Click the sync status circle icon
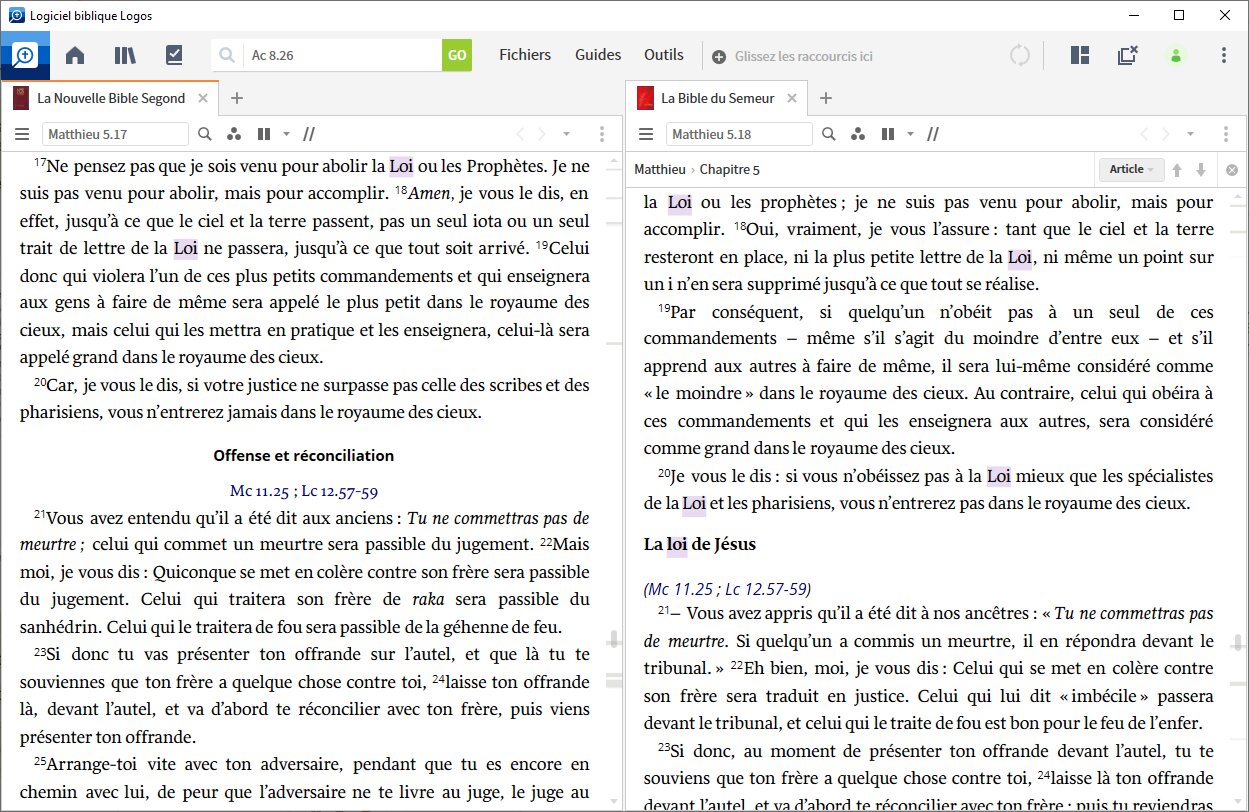The width and height of the screenshot is (1249, 812). click(x=1020, y=56)
